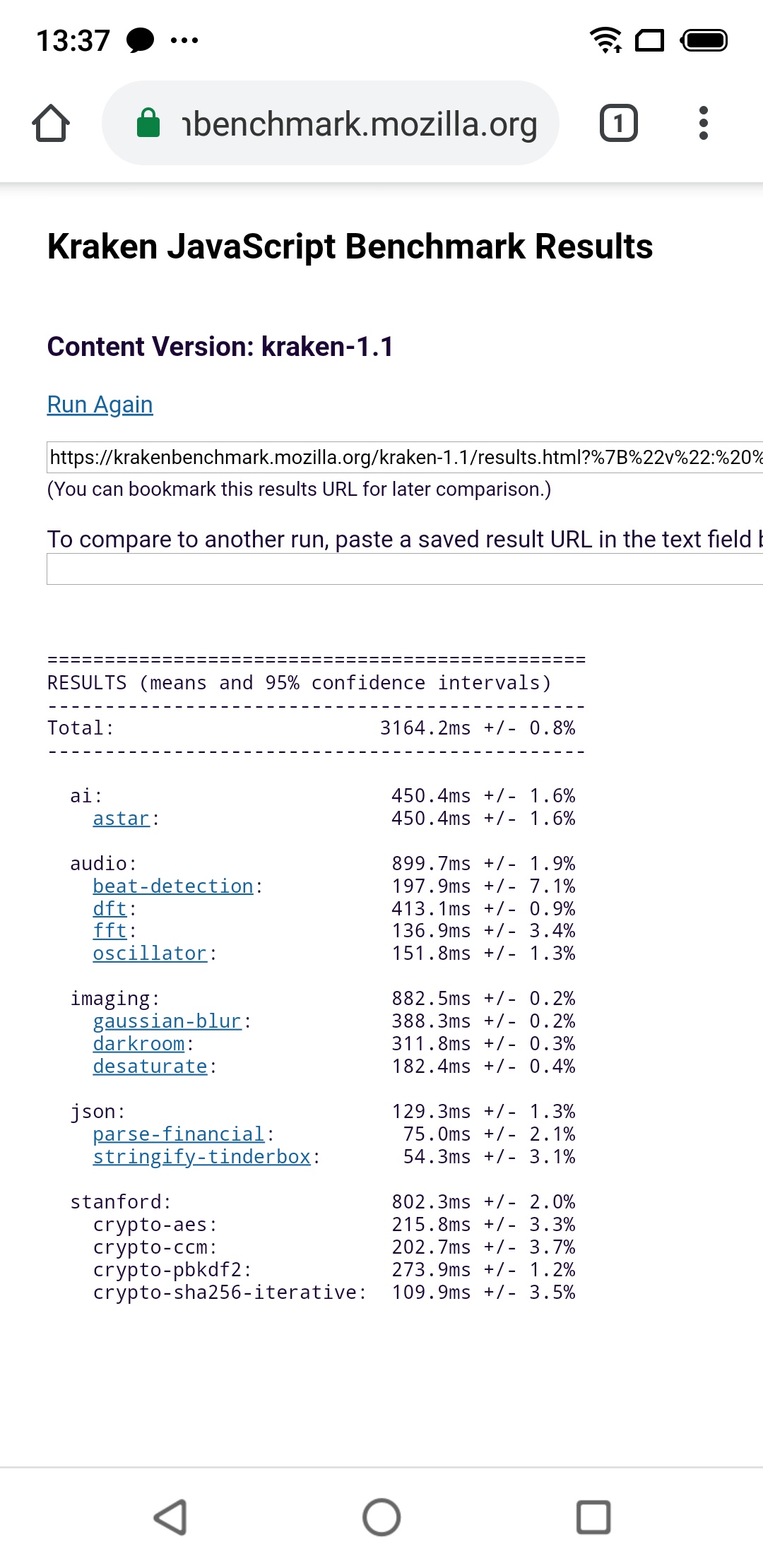Image resolution: width=763 pixels, height=1568 pixels.
Task: Open the tab switcher showing 1 tab
Action: tap(618, 124)
